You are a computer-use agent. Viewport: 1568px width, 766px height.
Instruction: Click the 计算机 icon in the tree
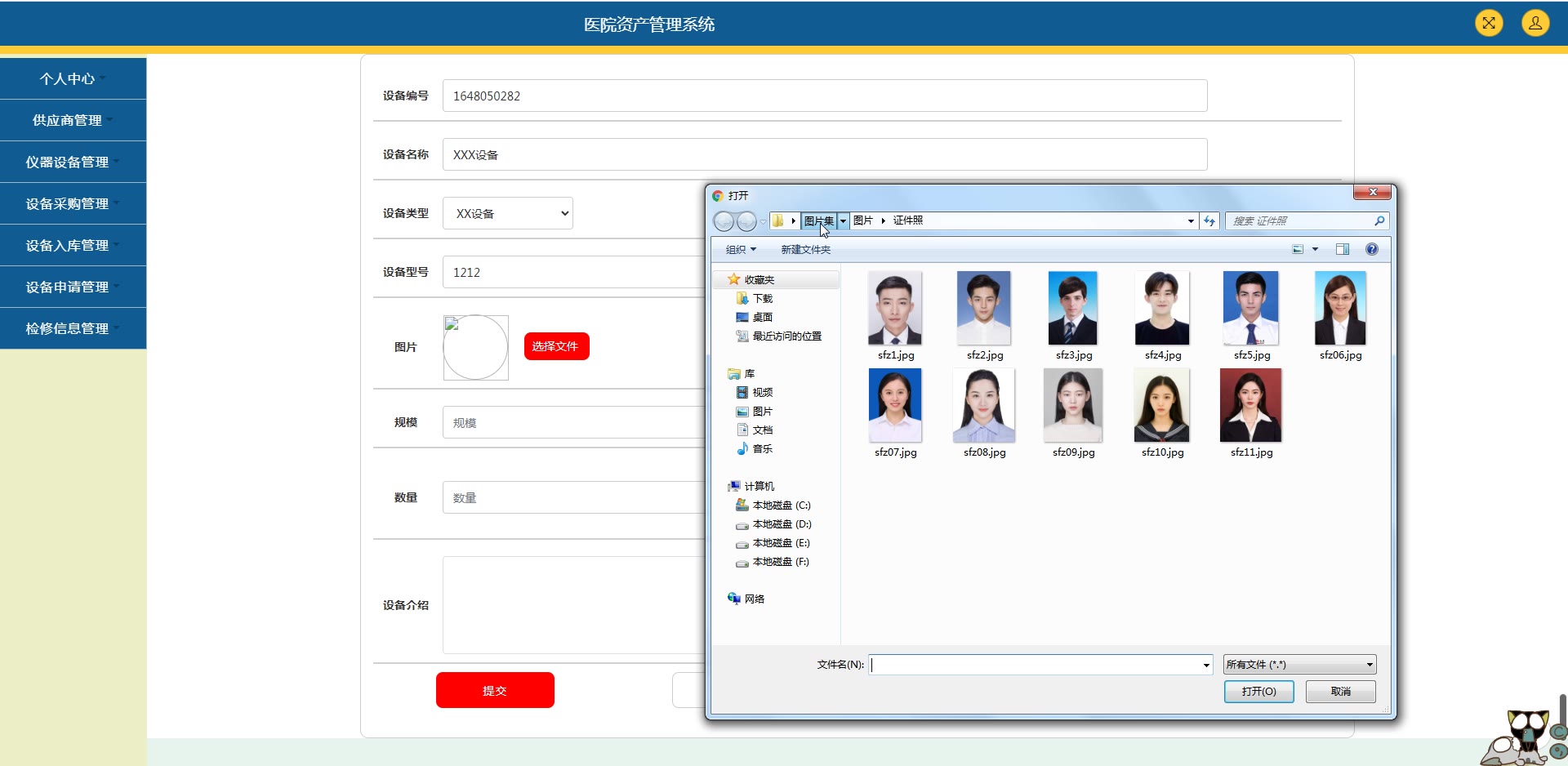pyautogui.click(x=733, y=486)
